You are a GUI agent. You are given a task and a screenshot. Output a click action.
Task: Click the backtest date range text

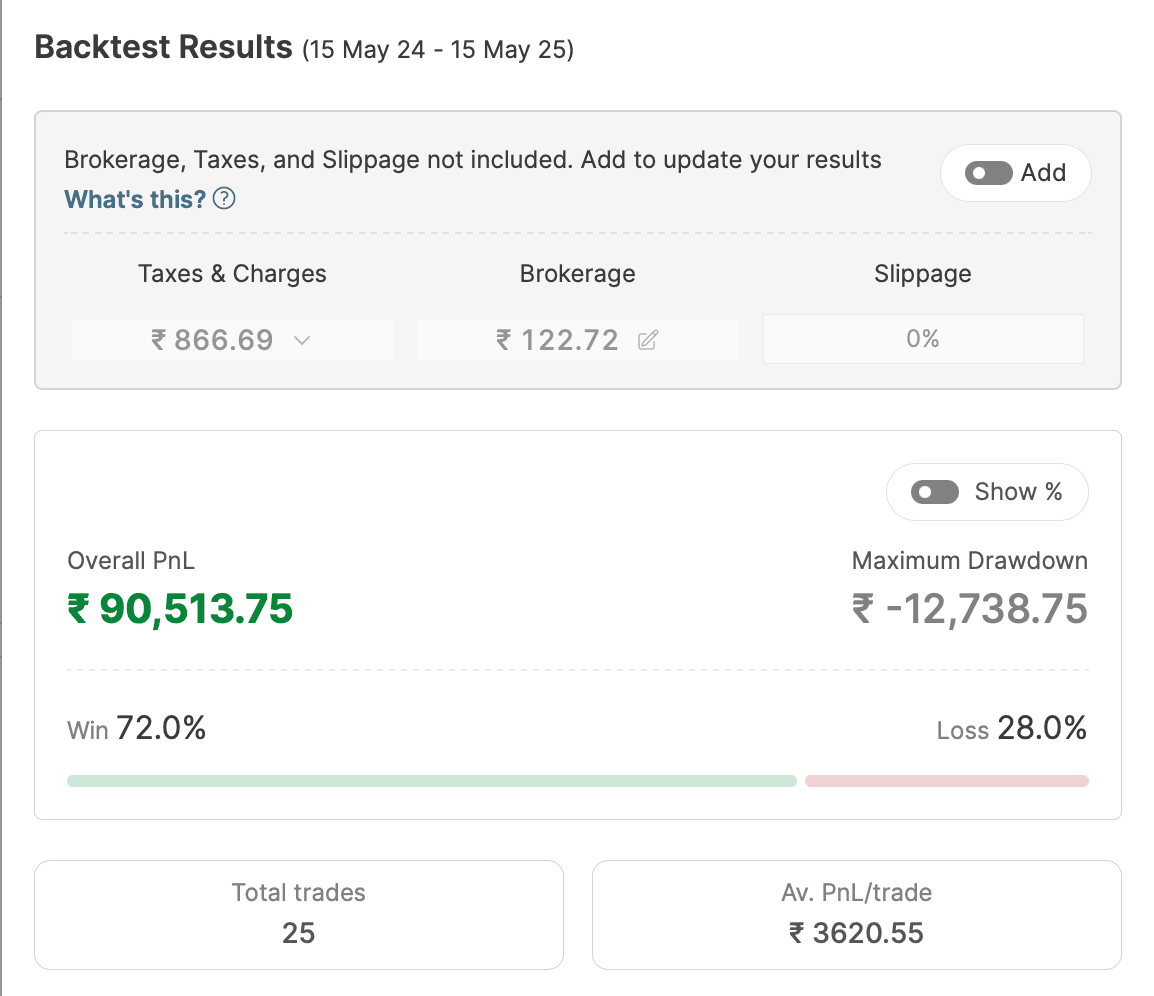pos(438,50)
